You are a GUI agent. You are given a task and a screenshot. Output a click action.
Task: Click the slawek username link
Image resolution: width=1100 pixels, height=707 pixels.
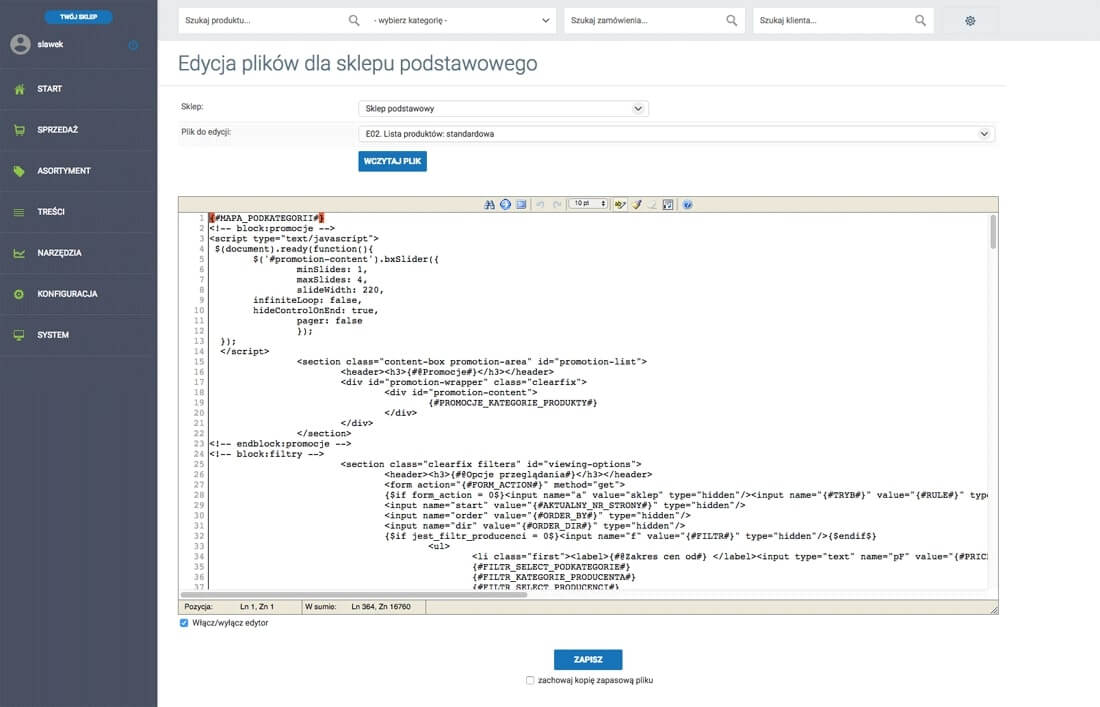coord(51,44)
